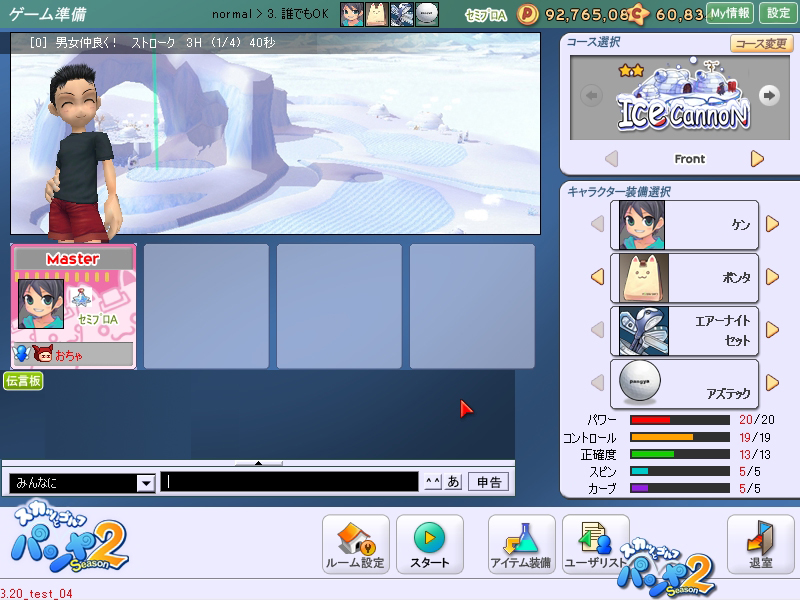Image resolution: width=800 pixels, height=600 pixels.
Task: Click the 申告 report button
Action: (x=488, y=482)
